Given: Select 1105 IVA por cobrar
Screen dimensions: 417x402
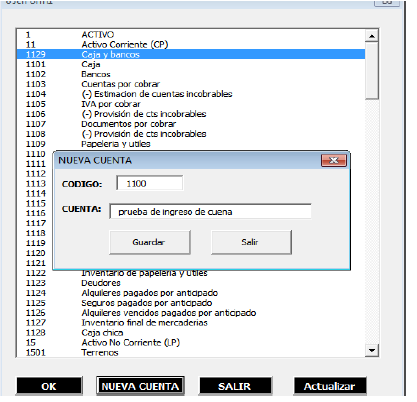Looking at the screenshot, I should point(191,104).
